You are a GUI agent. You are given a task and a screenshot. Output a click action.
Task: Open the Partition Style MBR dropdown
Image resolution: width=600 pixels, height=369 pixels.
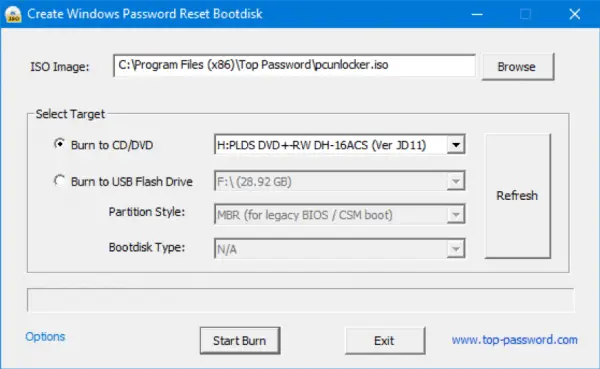click(456, 215)
